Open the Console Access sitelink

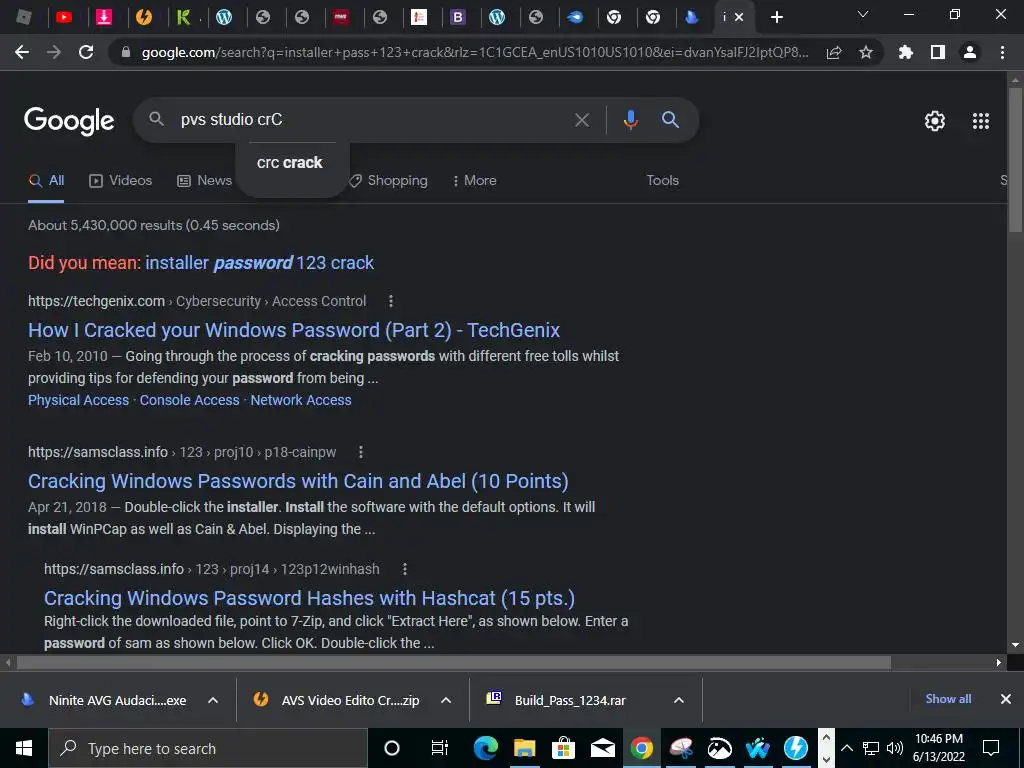pyautogui.click(x=189, y=400)
